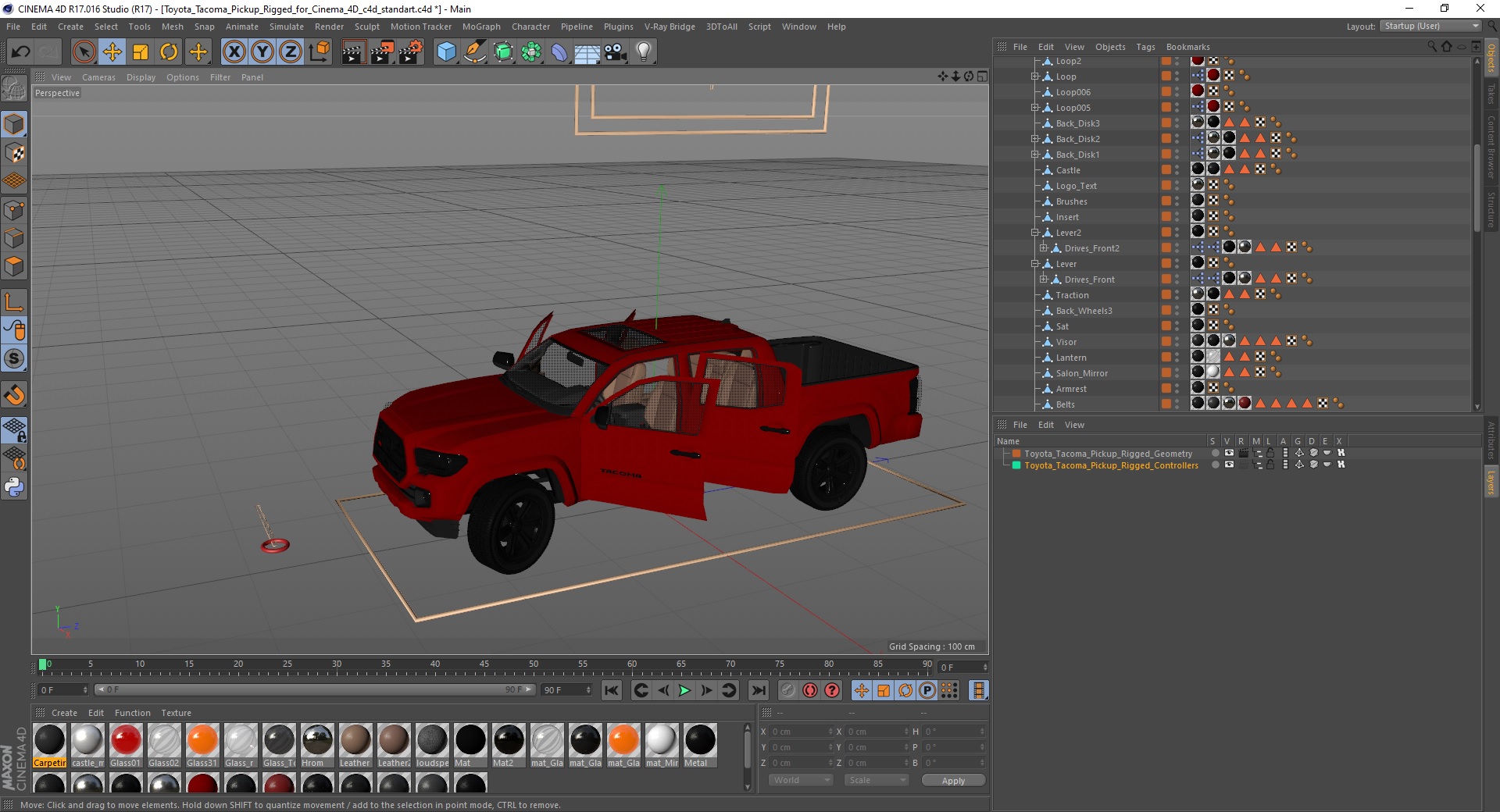
Task: Click the Toyota_Tacoma_Pickup_Rigged_Controllers layer name
Action: [x=1111, y=465]
